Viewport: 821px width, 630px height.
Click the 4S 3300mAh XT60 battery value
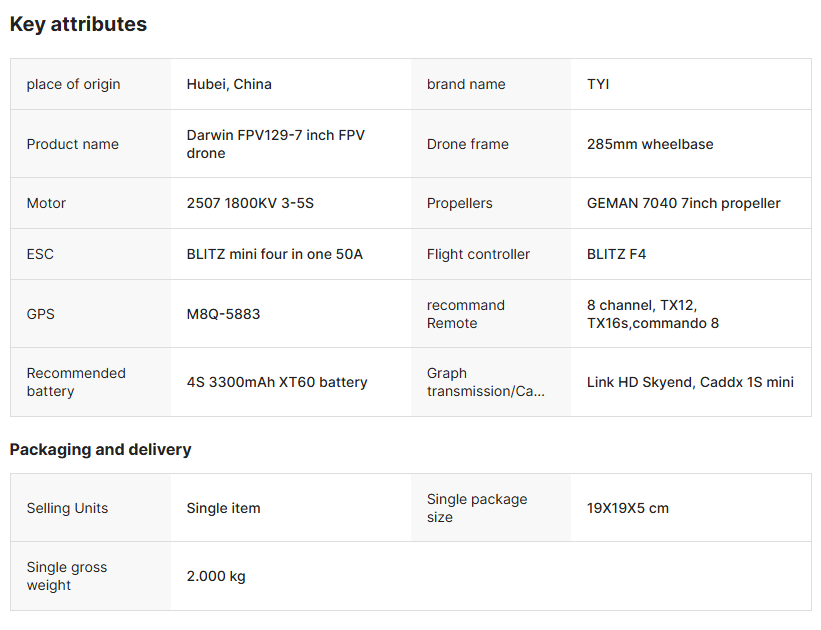(277, 382)
